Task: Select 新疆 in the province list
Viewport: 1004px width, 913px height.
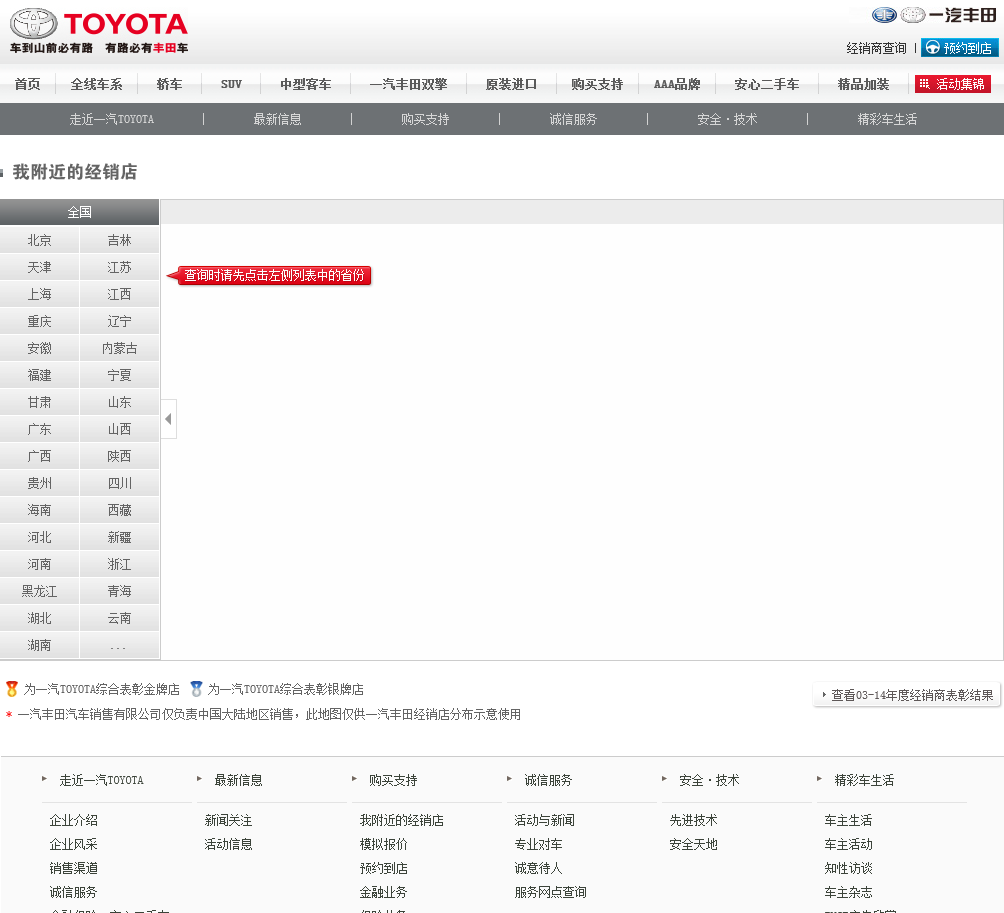Action: [119, 537]
